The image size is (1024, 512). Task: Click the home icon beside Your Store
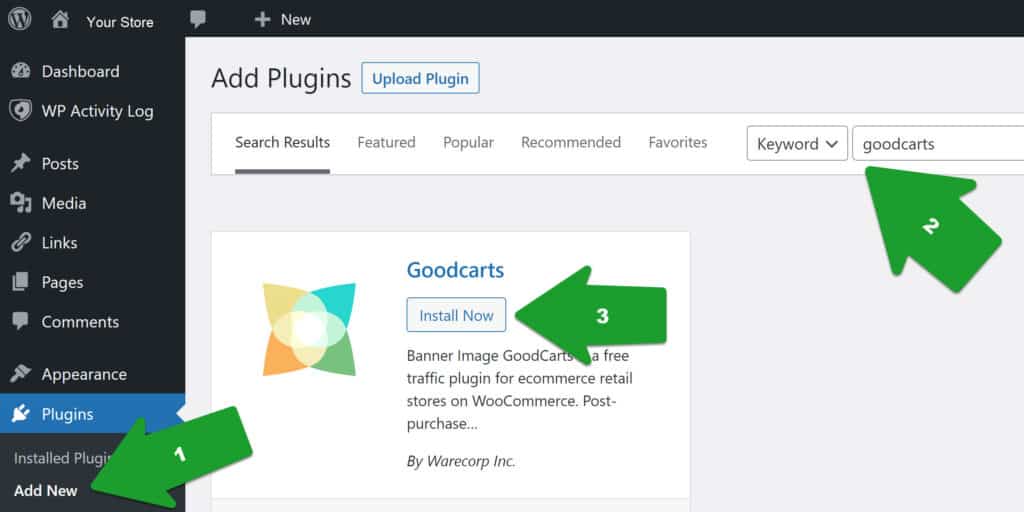point(60,20)
